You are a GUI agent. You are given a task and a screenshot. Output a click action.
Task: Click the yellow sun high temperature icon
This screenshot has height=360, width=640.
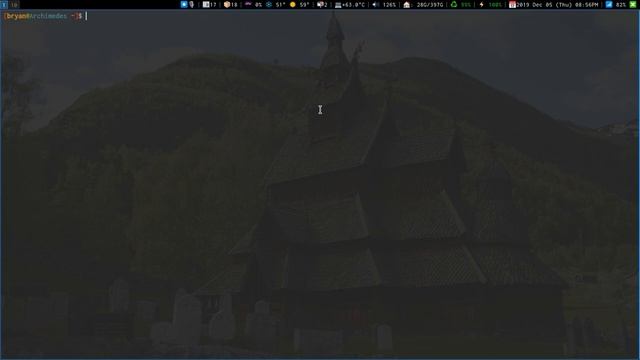pos(293,4)
